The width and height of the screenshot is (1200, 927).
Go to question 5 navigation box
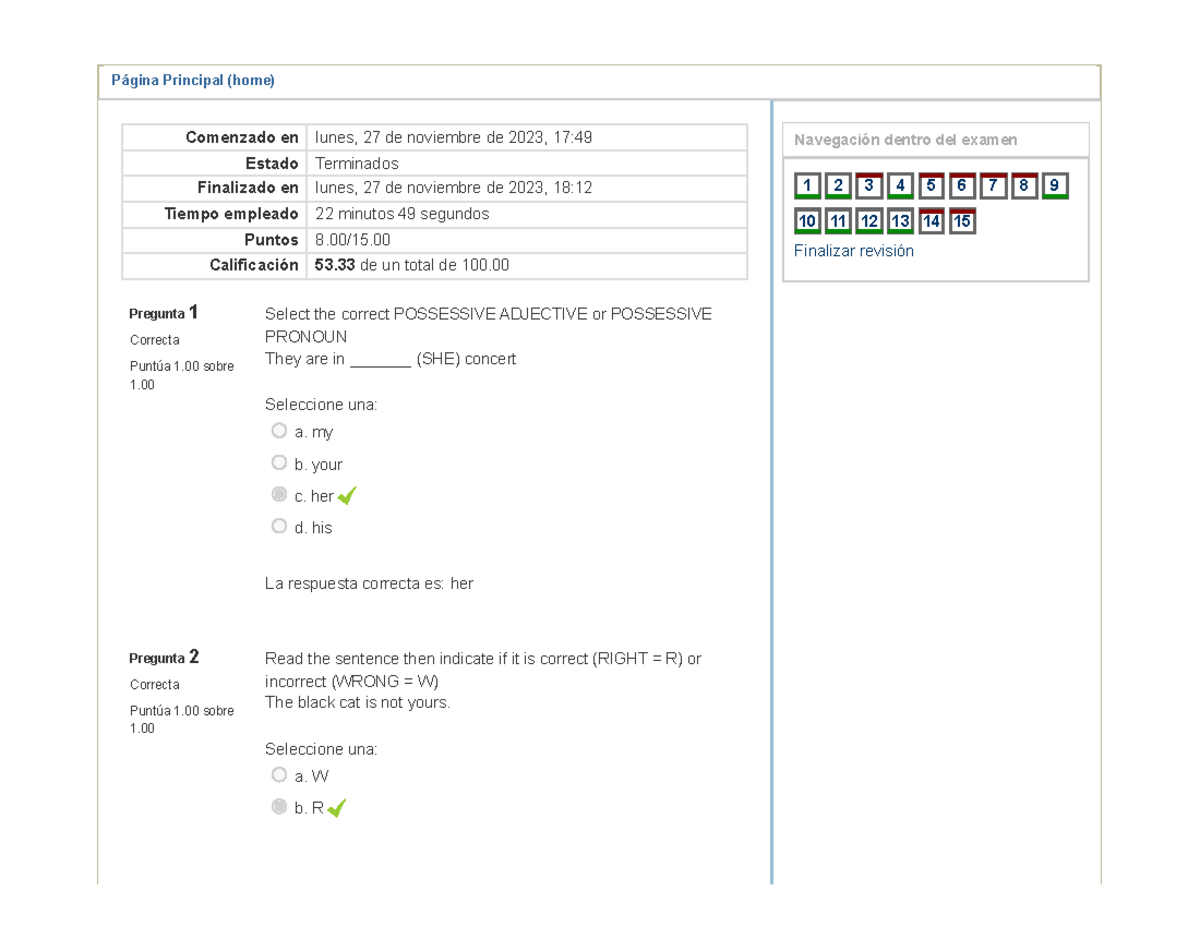pos(931,186)
